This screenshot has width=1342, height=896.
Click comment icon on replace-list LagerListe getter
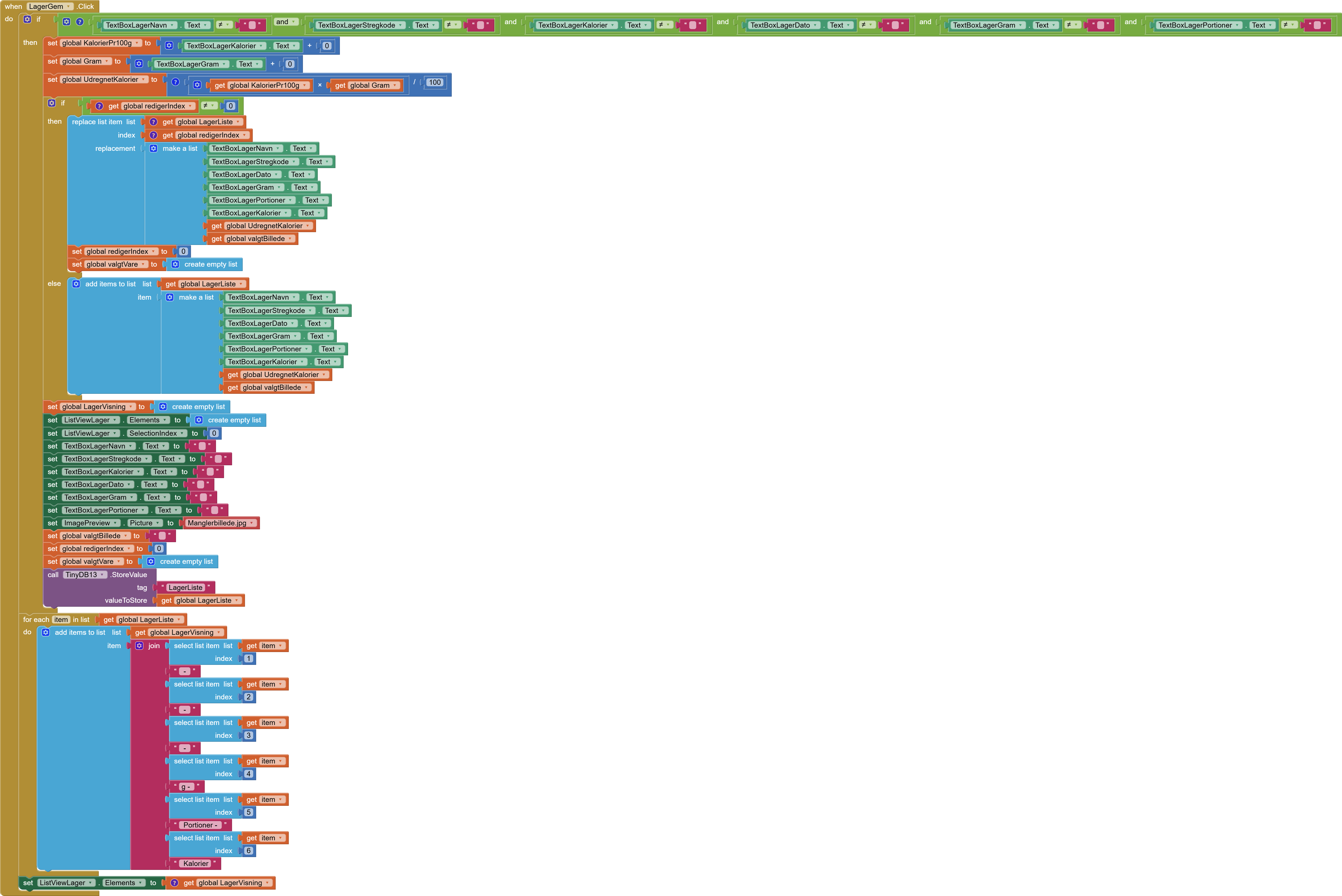point(153,122)
